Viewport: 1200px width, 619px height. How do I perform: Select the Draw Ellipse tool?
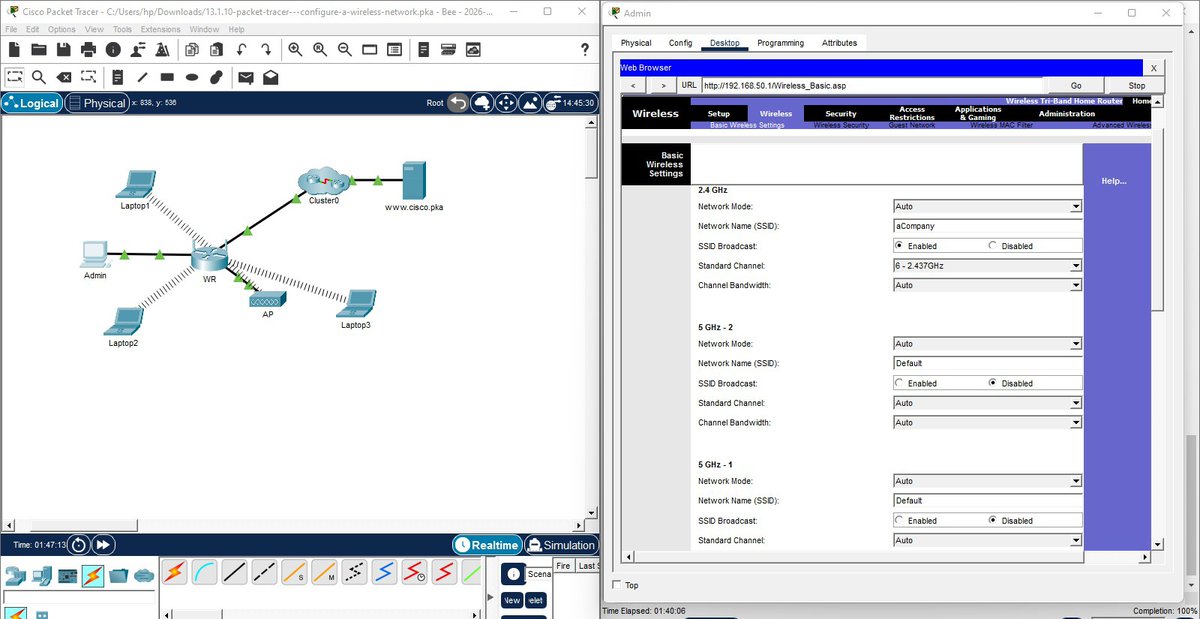click(191, 76)
